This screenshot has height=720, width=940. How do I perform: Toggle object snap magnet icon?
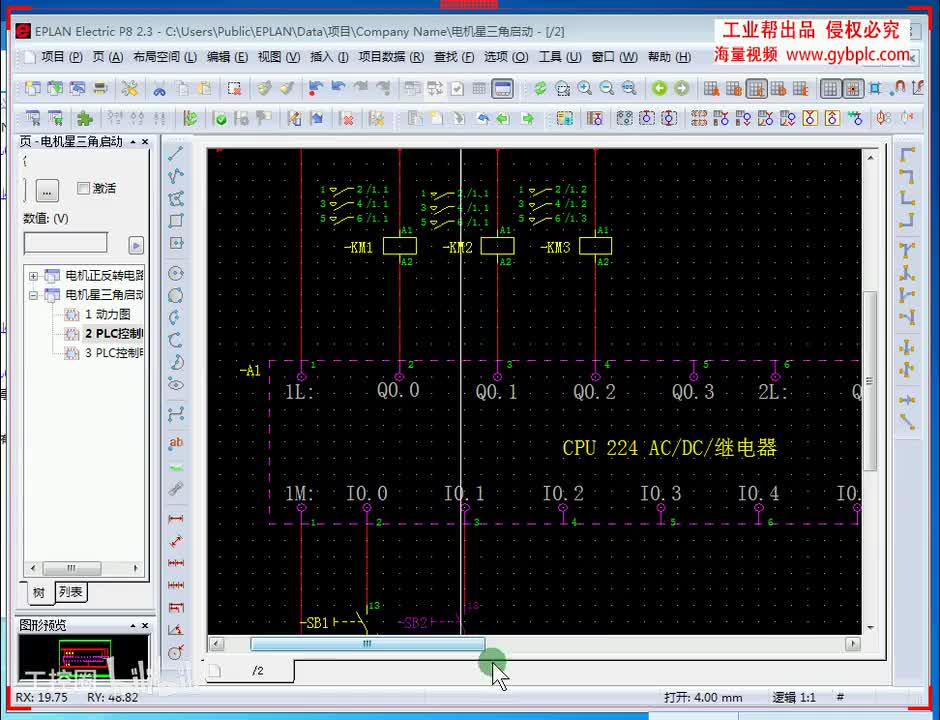pos(897,89)
